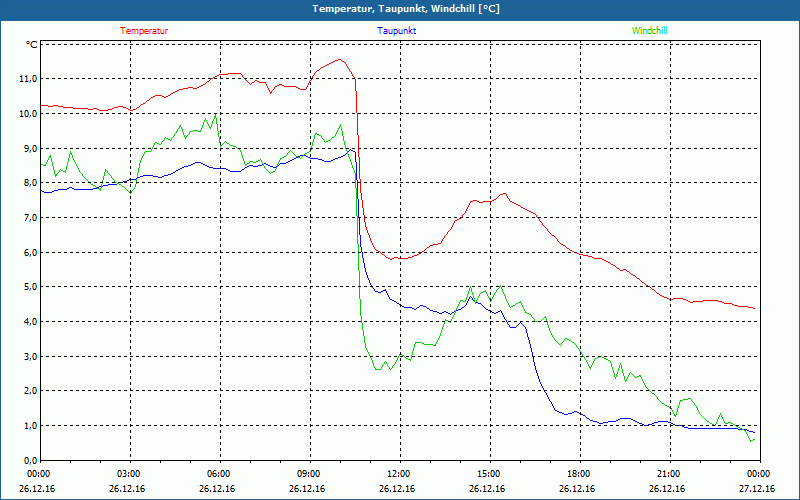800x500 pixels.
Task: Click the '15:00' time label
Action: pos(490,474)
